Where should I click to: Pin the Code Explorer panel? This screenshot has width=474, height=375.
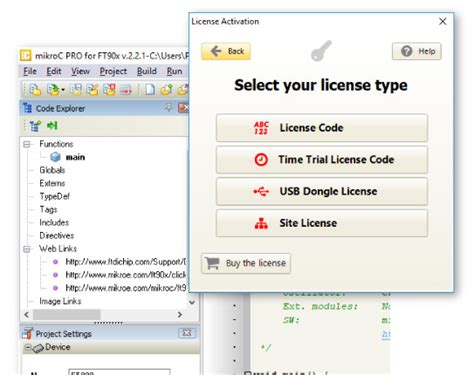coord(169,107)
